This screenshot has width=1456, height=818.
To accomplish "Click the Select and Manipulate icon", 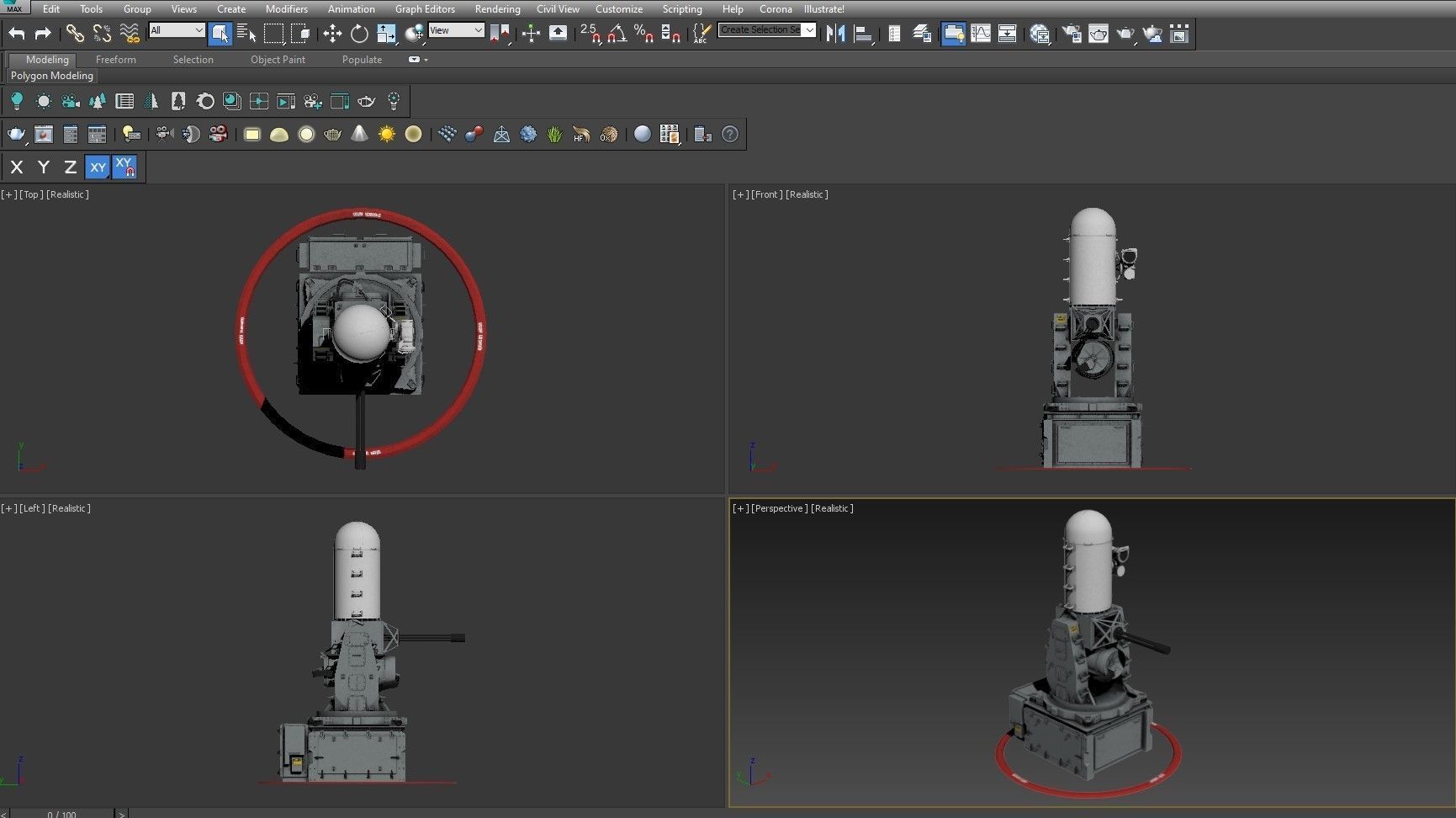I will coord(531,34).
